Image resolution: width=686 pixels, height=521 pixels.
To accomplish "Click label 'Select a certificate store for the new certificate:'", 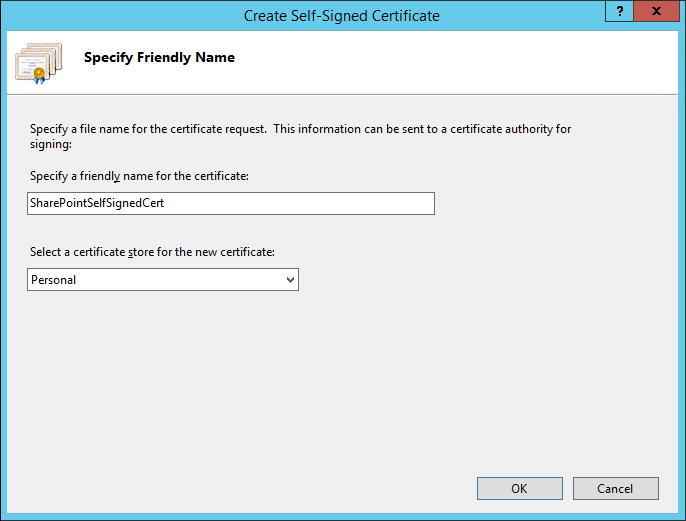I will (x=152, y=252).
